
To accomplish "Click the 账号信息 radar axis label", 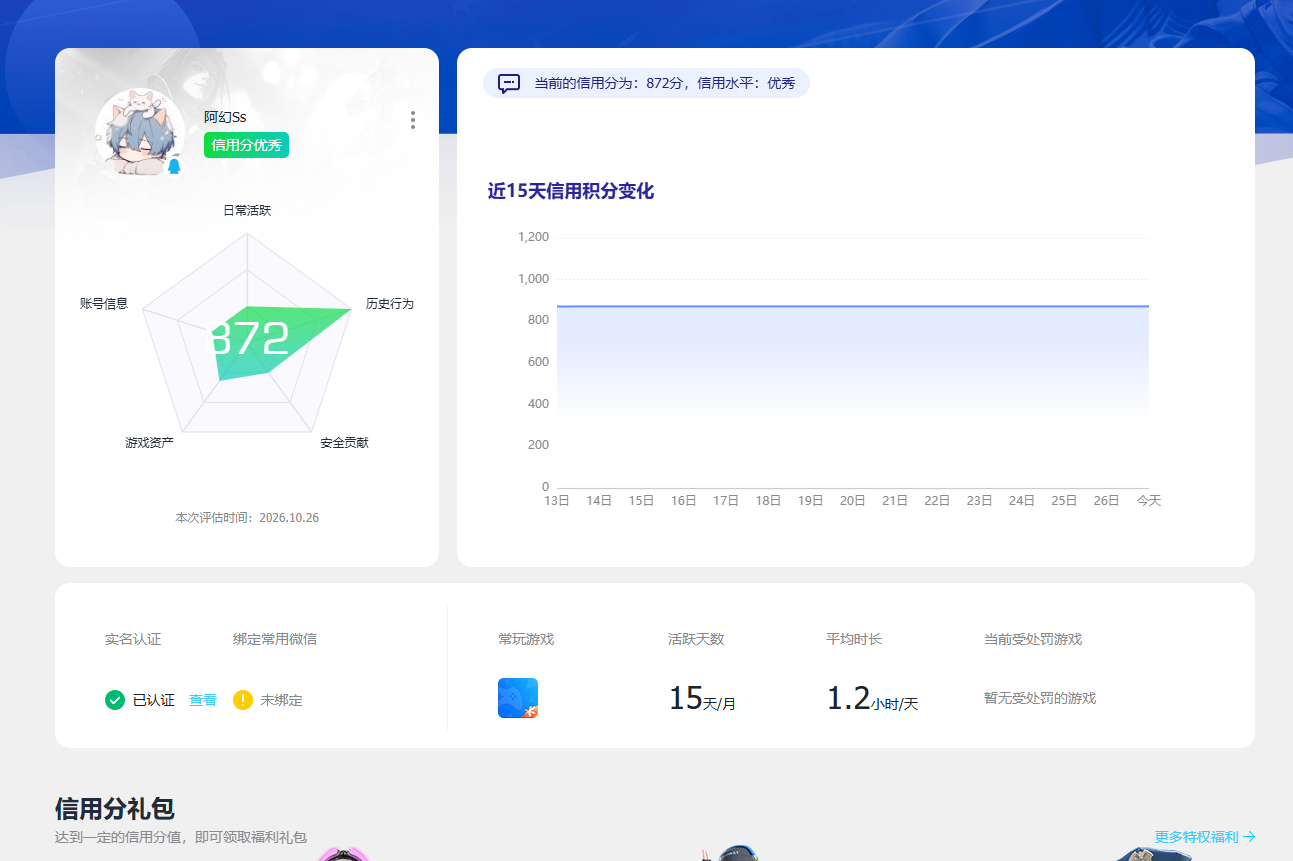I will coord(104,303).
